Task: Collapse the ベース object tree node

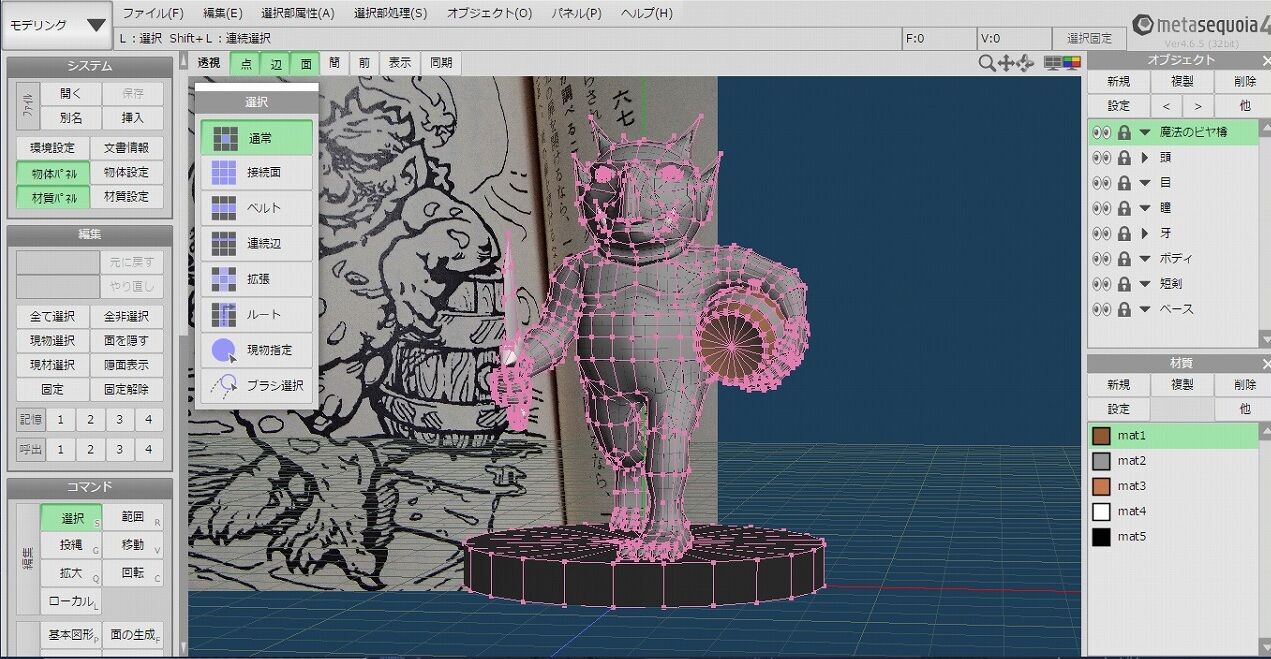Action: 1145,309
